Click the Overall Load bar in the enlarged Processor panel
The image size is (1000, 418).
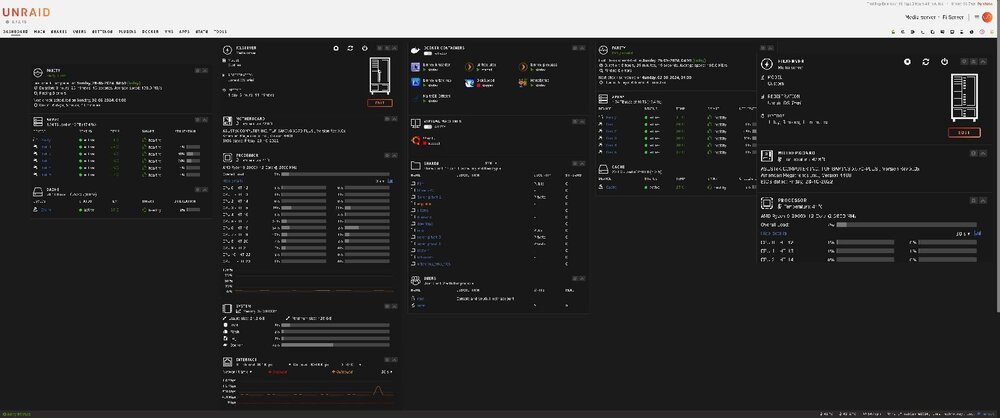pyautogui.click(x=906, y=225)
